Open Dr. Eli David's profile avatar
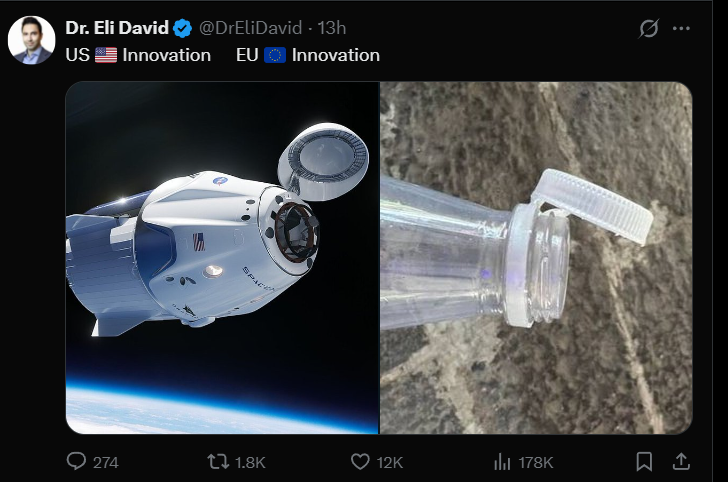 click(31, 40)
